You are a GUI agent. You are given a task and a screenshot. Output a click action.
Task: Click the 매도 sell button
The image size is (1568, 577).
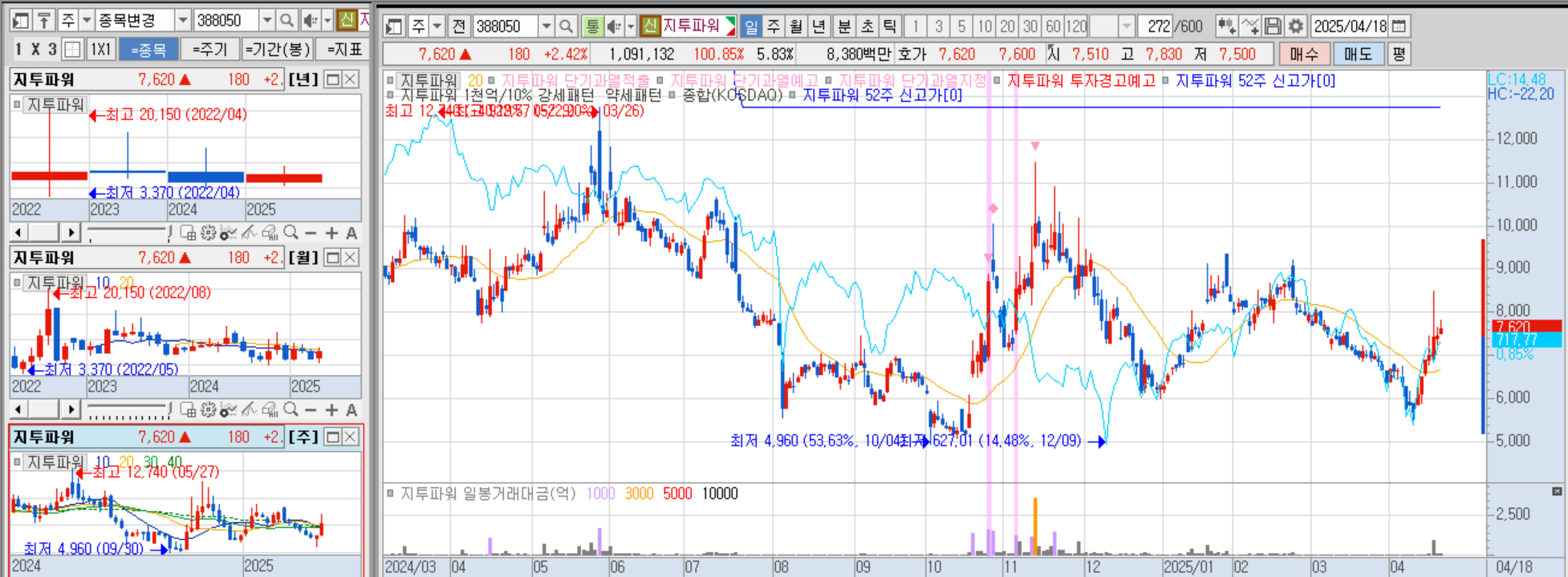pos(1358,54)
